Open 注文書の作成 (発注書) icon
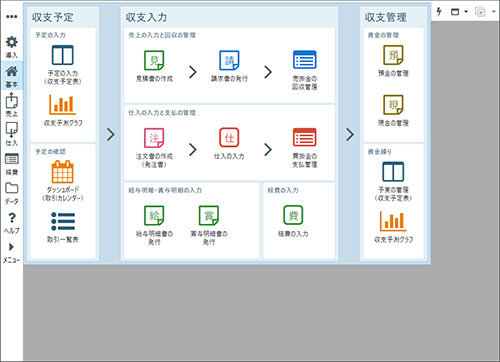Screen dimensions: 500x362 pyautogui.click(x=154, y=148)
